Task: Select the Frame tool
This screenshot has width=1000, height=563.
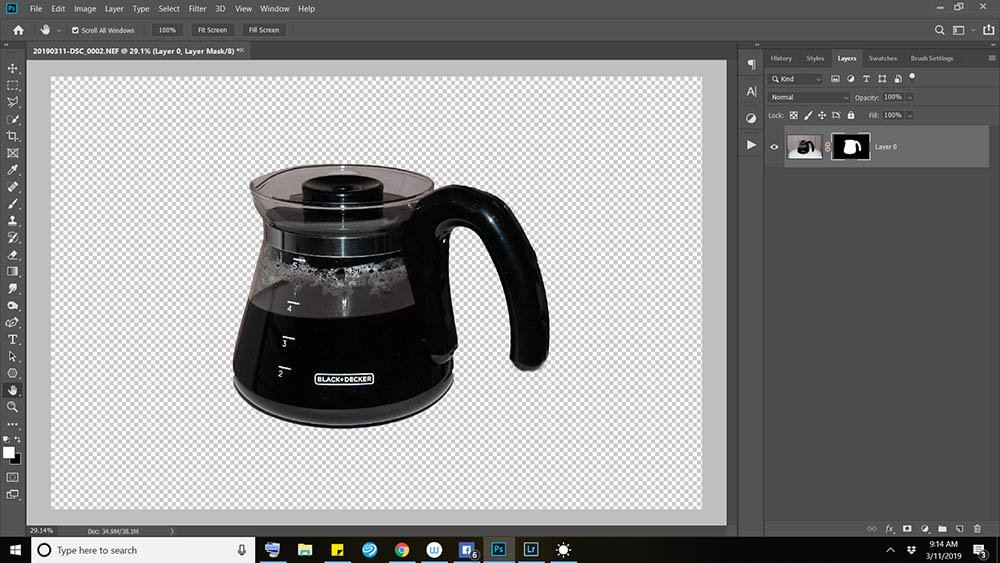Action: [12, 153]
